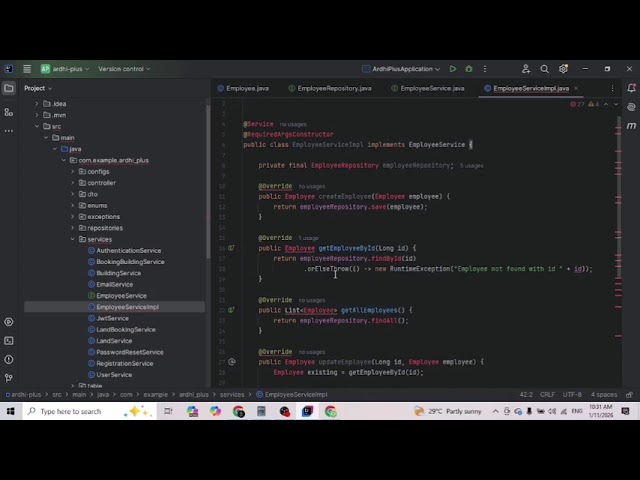The image size is (640, 480).
Task: Change the CRLF line separator setting
Action: [x=547, y=395]
